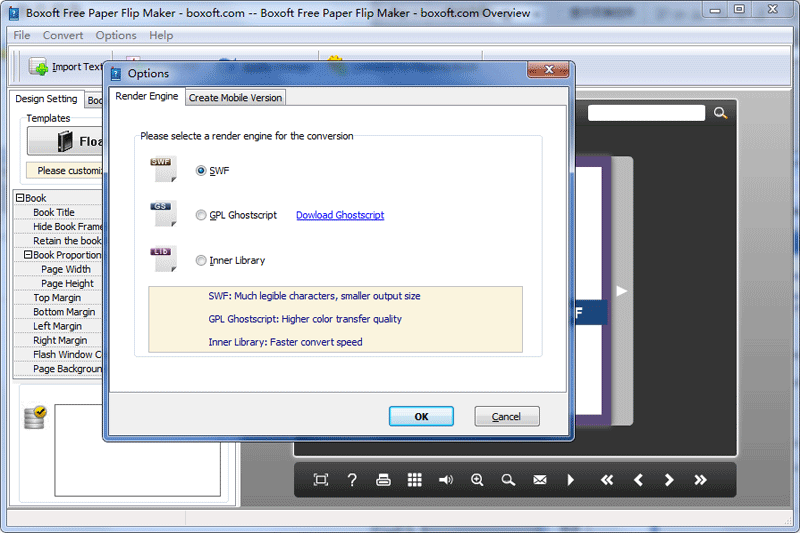Image resolution: width=800 pixels, height=533 pixels.
Task: Open help question mark icon
Action: pyautogui.click(x=352, y=479)
